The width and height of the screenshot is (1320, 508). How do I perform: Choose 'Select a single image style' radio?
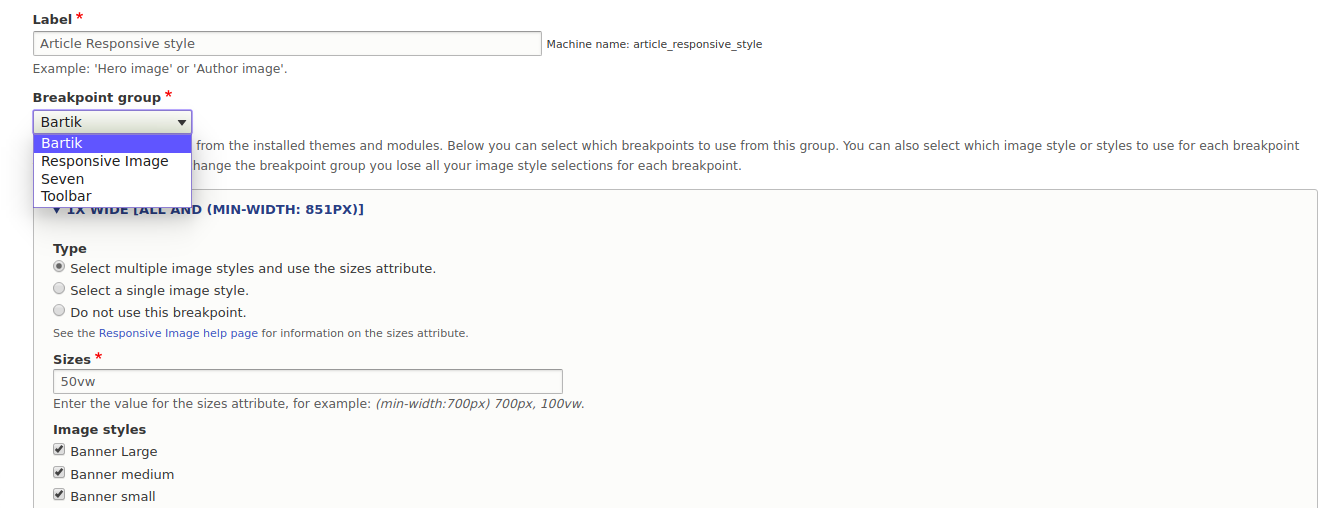pos(60,289)
